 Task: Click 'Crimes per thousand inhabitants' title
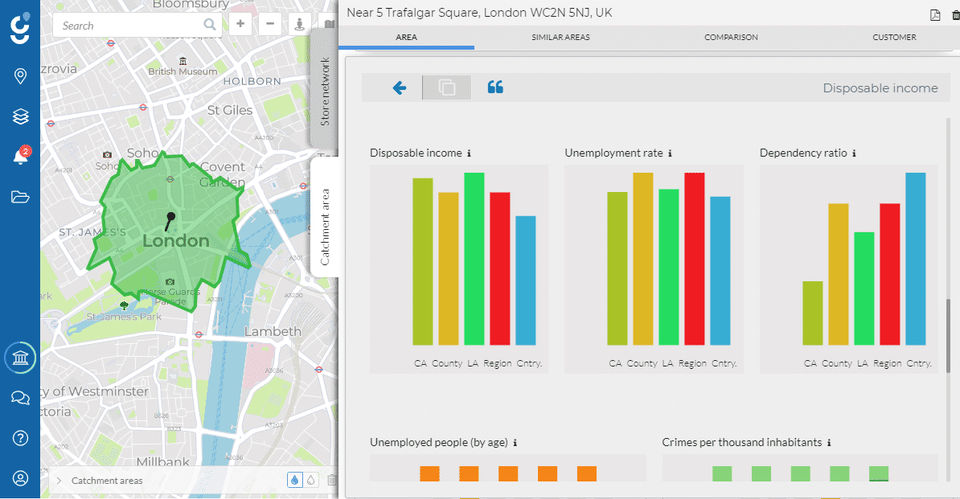pyautogui.click(x=741, y=442)
